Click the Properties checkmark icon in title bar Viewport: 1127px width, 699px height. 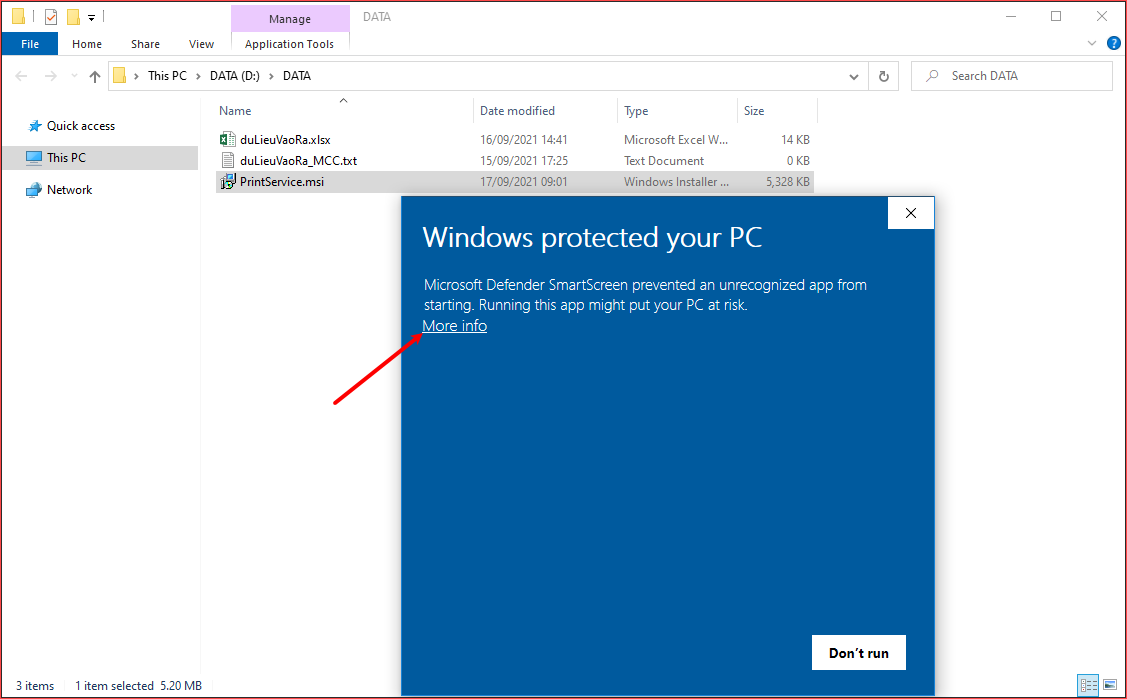tap(50, 17)
